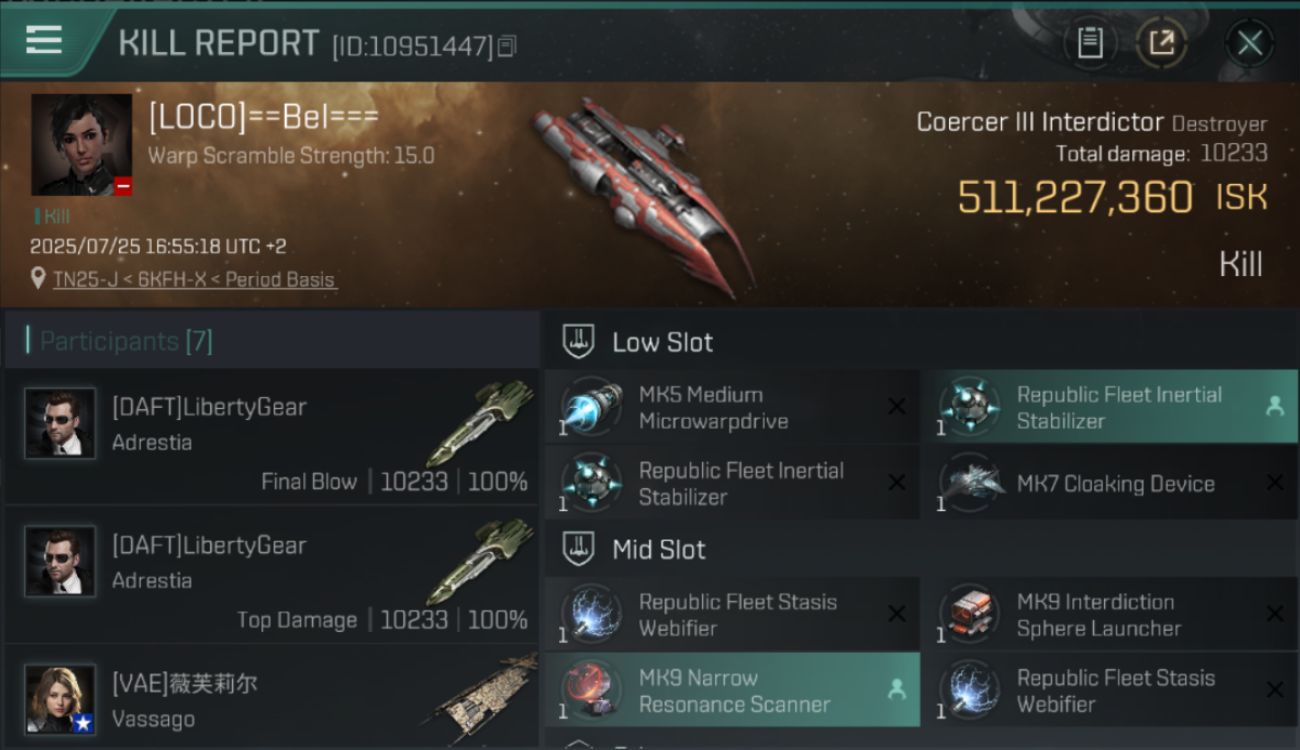
Task: Select MK7 Cloaking Device icon
Action: pyautogui.click(x=970, y=484)
